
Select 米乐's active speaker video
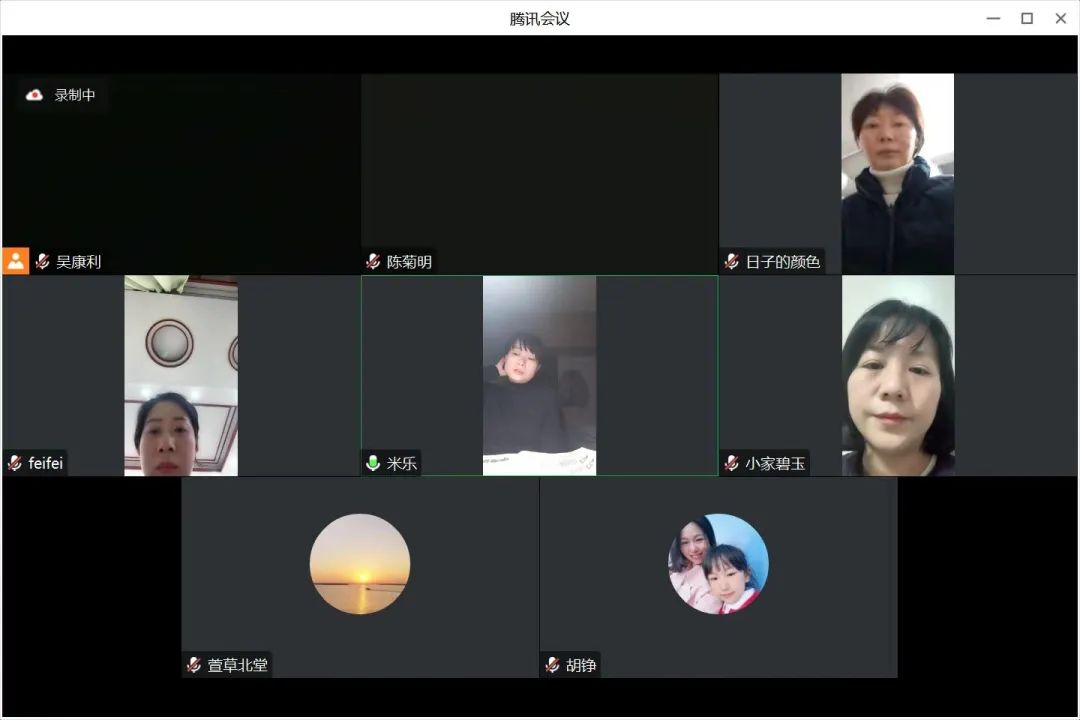539,375
